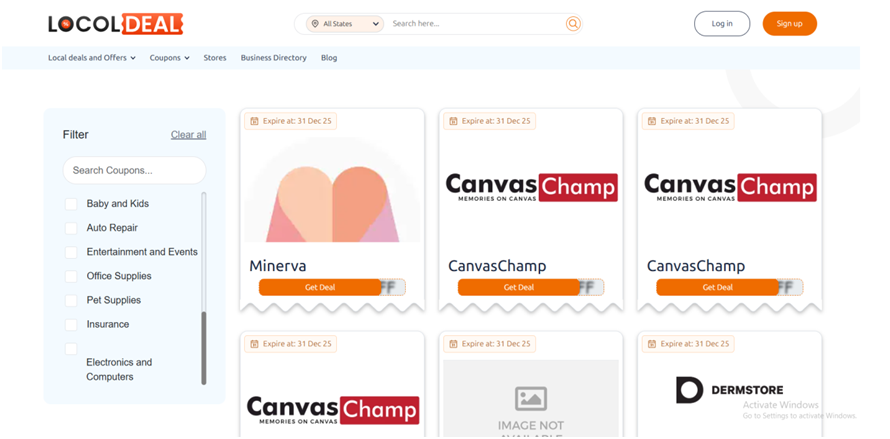
Task: Check the Baby and Kids filter
Action: [x=71, y=204]
